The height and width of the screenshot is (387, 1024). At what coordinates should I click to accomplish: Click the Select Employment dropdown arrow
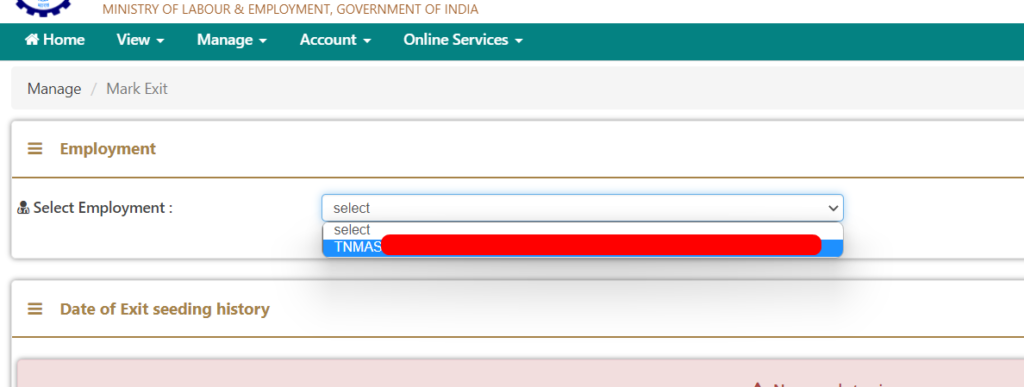point(833,208)
